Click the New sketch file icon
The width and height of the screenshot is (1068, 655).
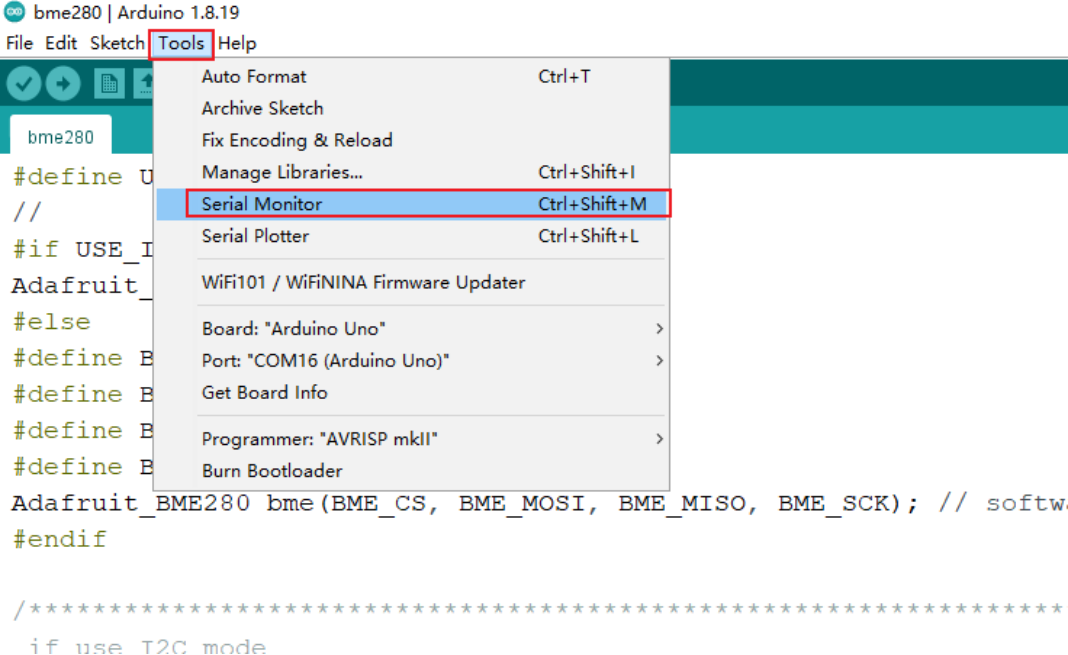[x=108, y=84]
